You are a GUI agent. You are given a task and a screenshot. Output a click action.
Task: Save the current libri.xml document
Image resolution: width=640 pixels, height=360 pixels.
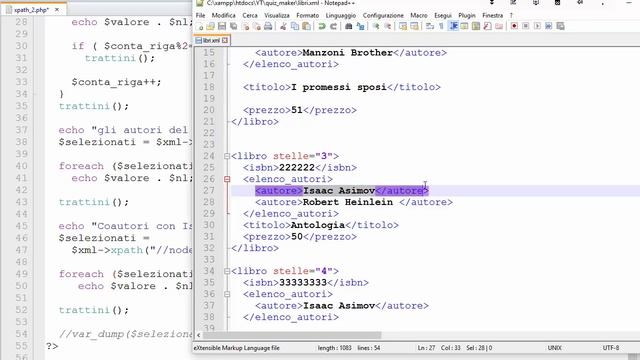click(222, 27)
